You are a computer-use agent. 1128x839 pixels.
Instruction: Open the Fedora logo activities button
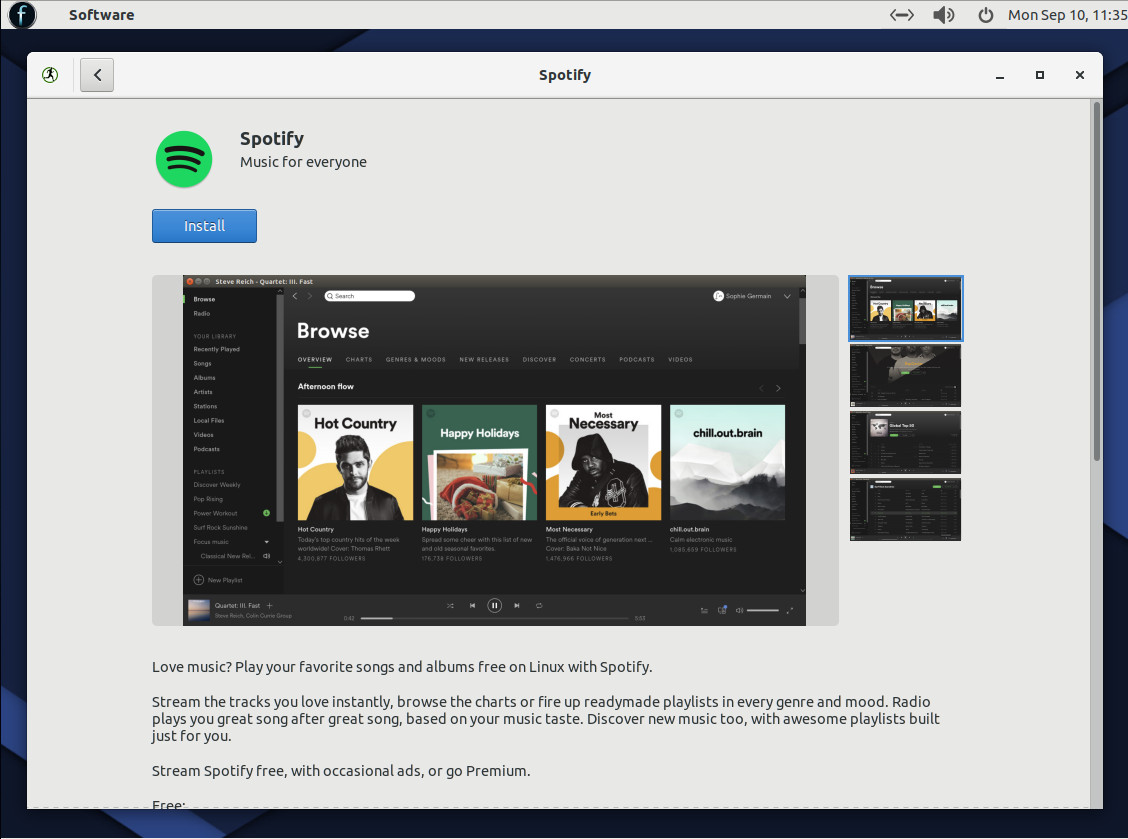22,14
